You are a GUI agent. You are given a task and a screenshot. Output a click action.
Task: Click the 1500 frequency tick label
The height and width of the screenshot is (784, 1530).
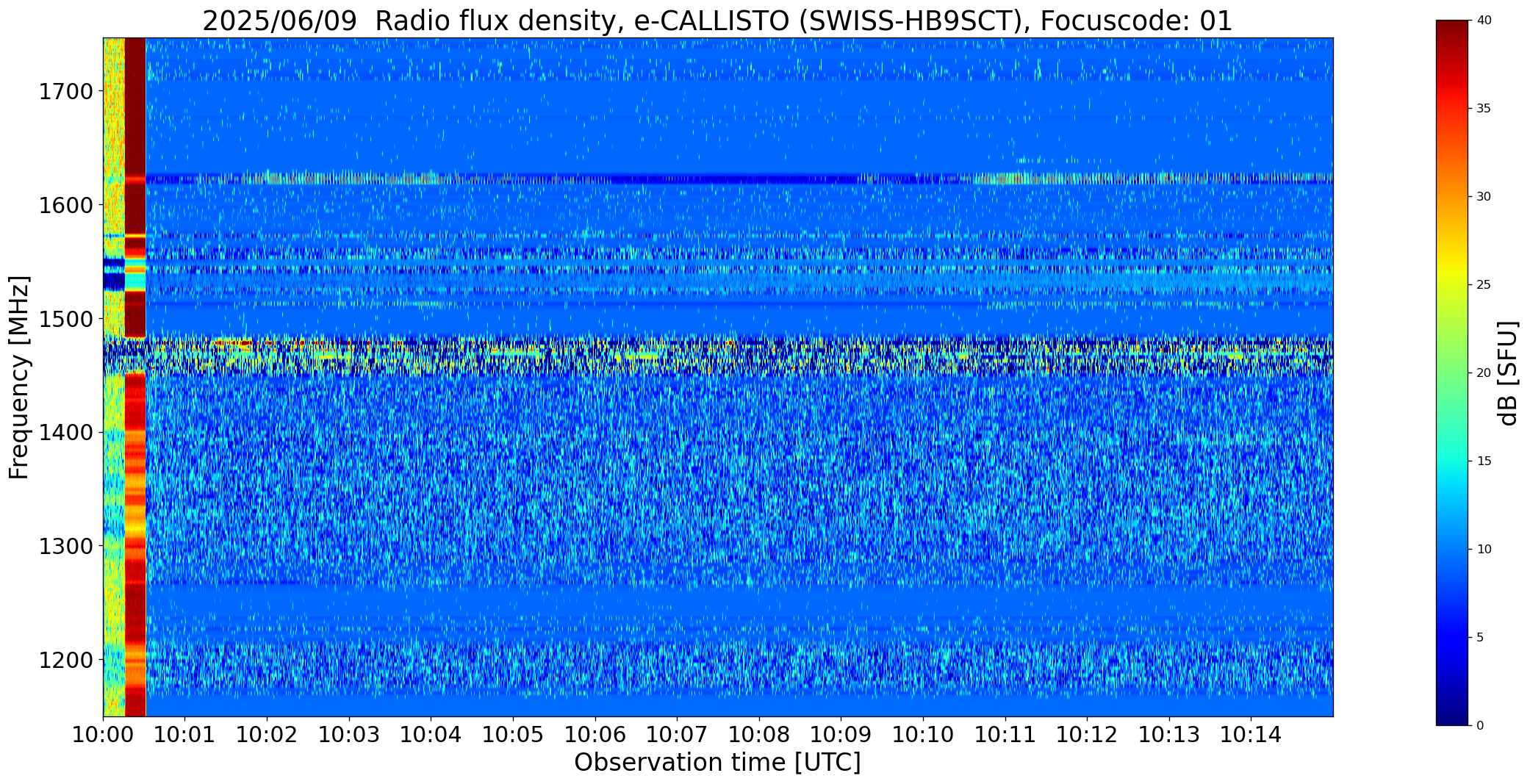pyautogui.click(x=65, y=319)
